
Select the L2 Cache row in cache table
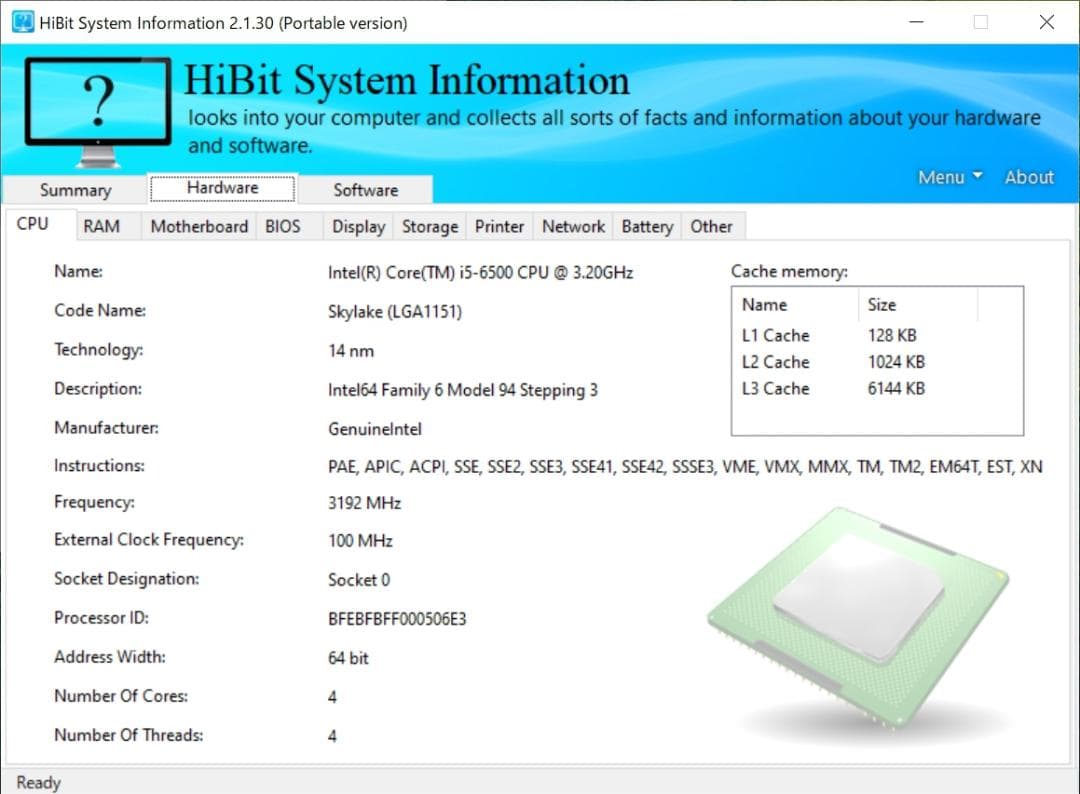coord(776,361)
